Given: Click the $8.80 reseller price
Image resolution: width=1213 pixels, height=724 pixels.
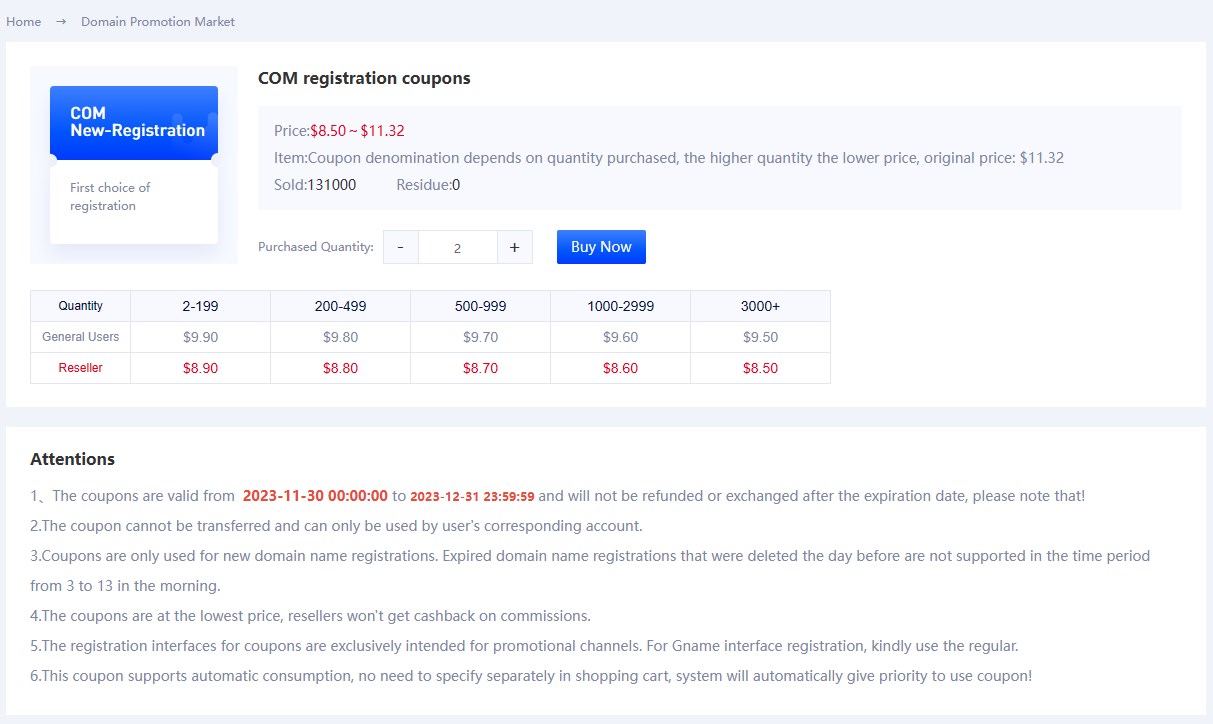Looking at the screenshot, I should tap(340, 368).
